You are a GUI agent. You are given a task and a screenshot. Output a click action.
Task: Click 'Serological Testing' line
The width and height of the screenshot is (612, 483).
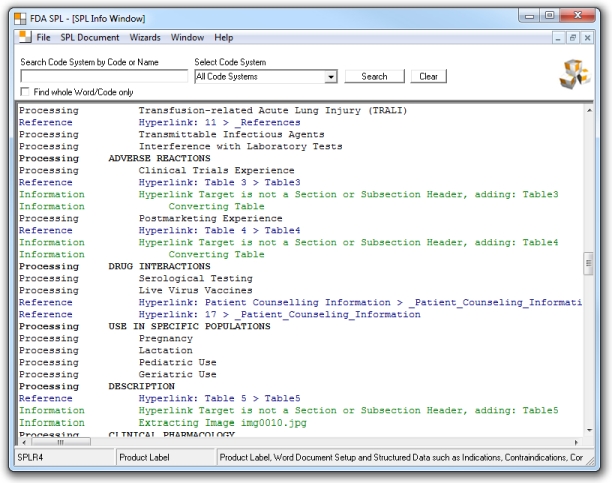[196, 278]
